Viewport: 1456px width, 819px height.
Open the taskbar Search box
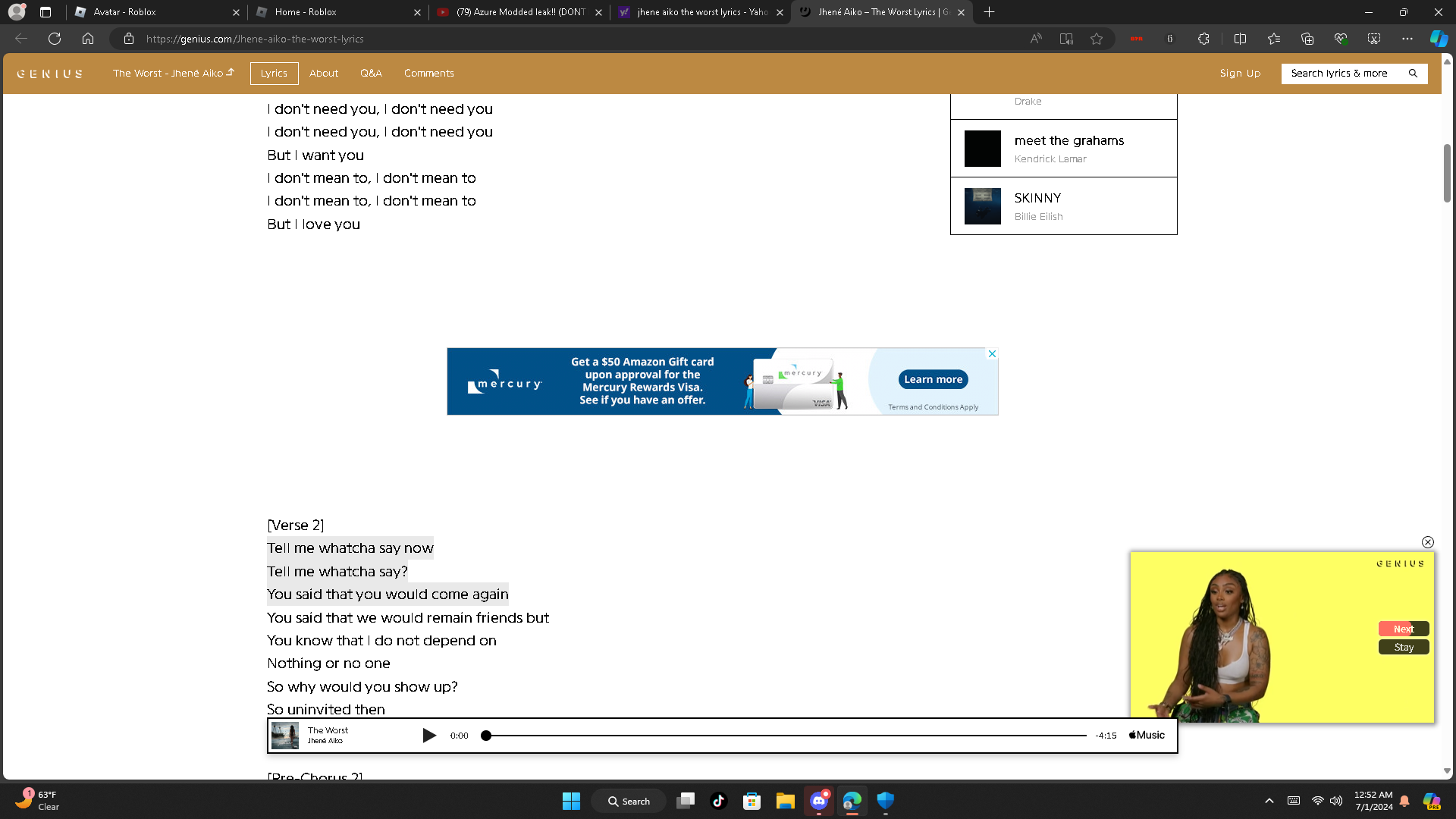pyautogui.click(x=629, y=801)
